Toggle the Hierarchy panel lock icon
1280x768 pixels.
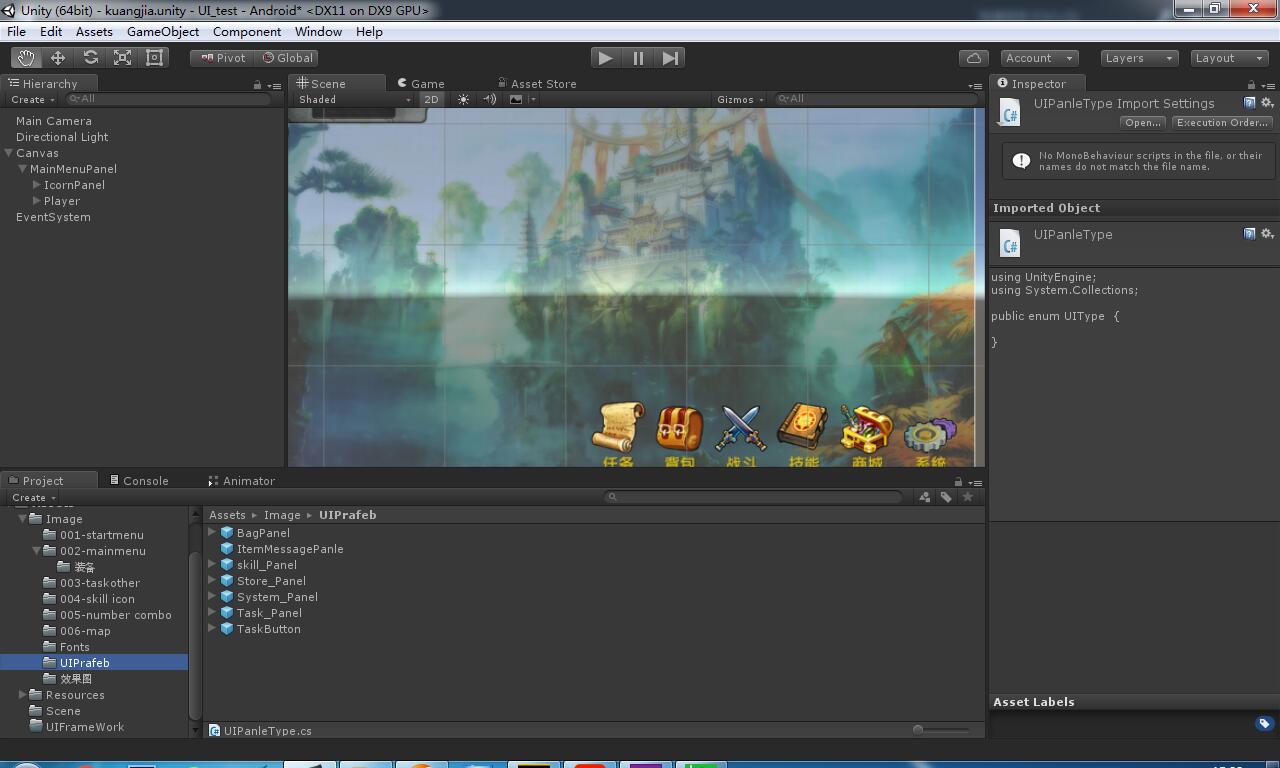(x=257, y=85)
